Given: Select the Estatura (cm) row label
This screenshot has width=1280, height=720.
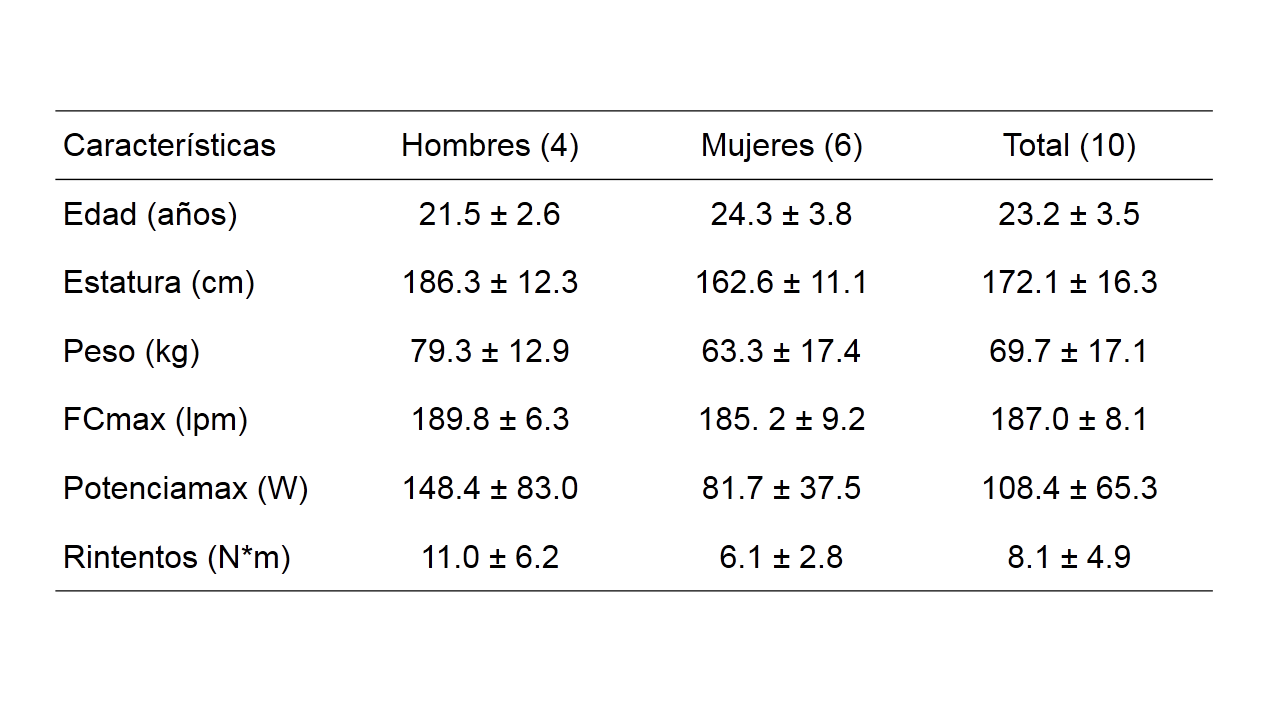Looking at the screenshot, I should point(159,283).
